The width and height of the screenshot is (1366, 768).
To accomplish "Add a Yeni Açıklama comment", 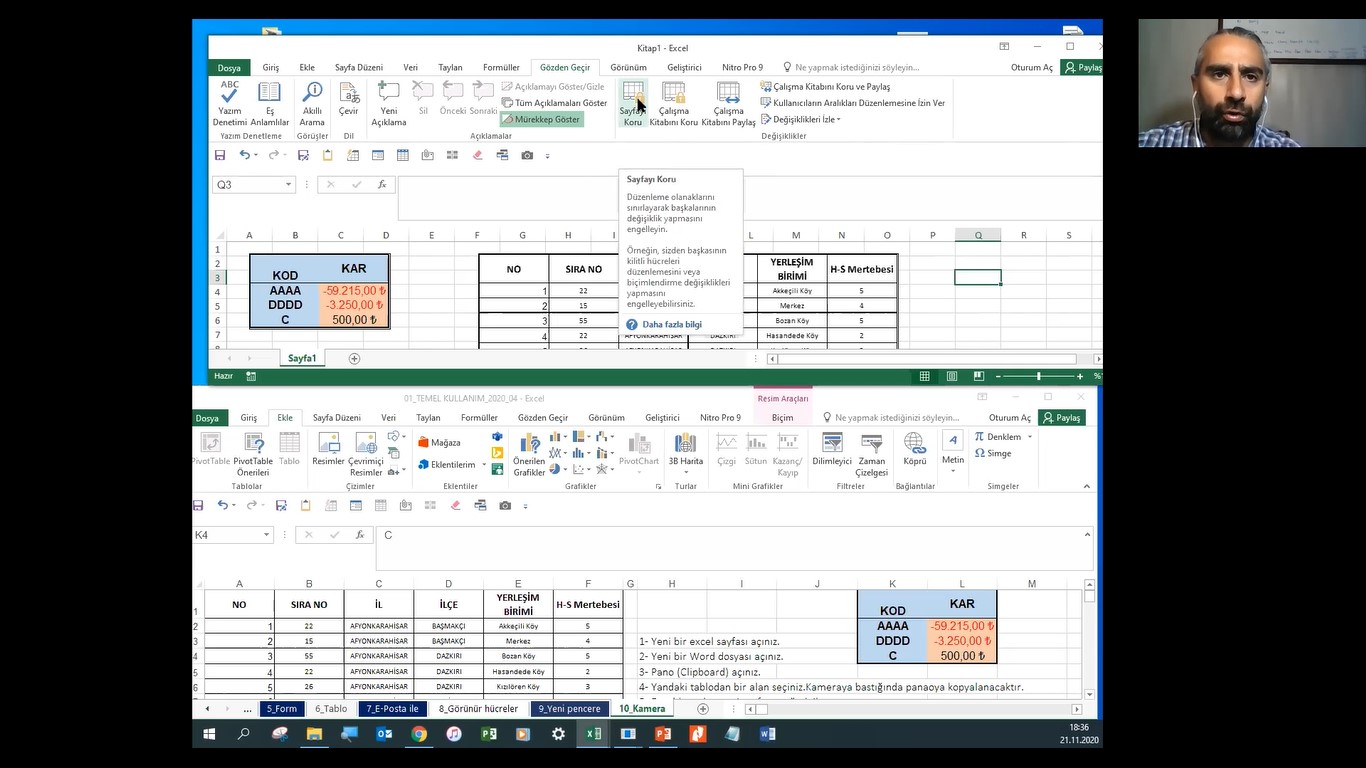I will (x=389, y=103).
